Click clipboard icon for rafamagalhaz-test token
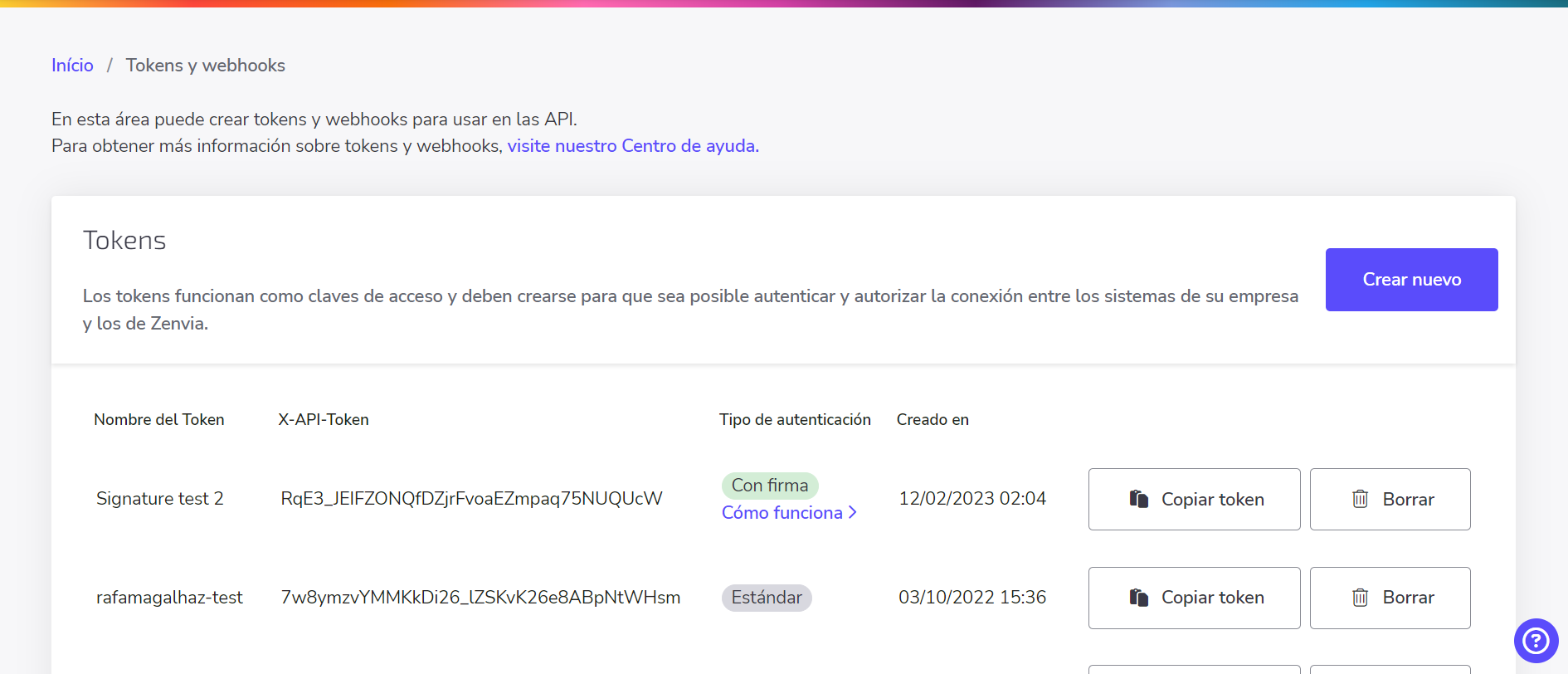Viewport: 1568px width, 674px height. pos(1139,598)
